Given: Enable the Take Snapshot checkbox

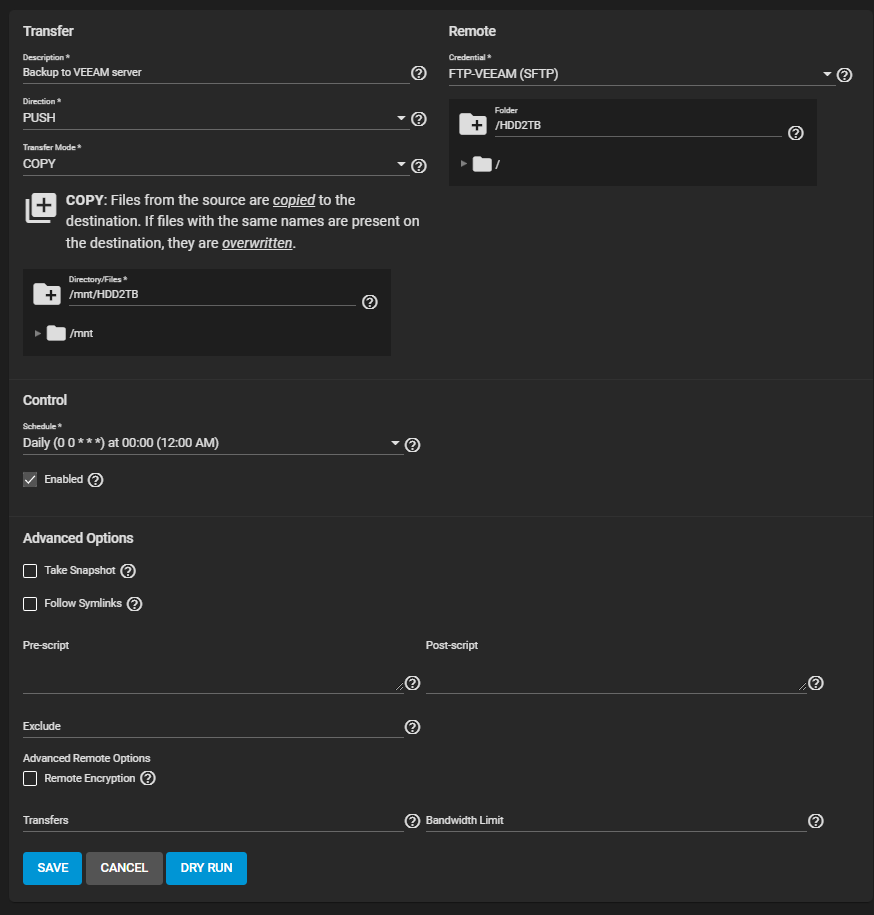Looking at the screenshot, I should tap(30, 571).
